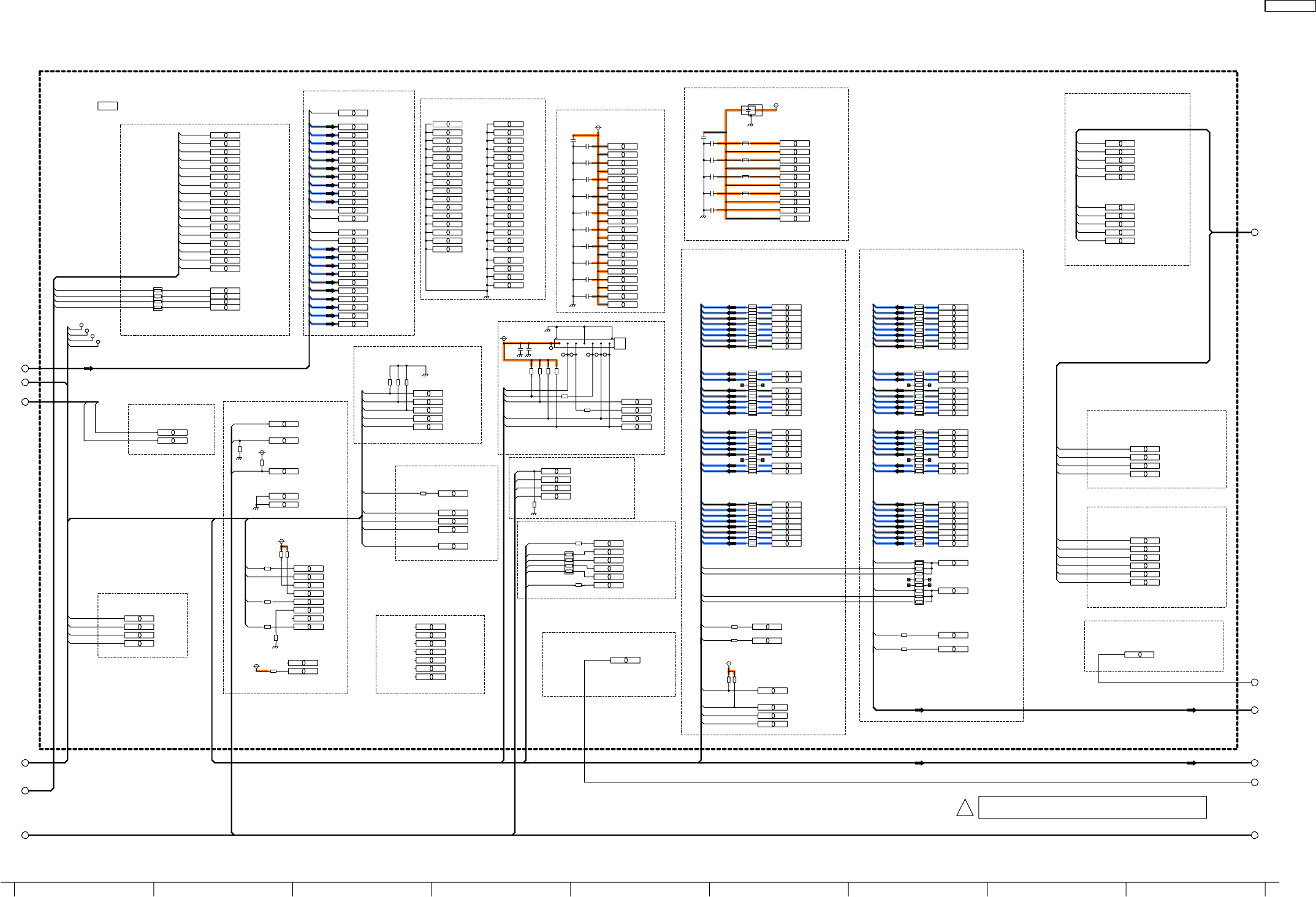Click the left terminal circle feeding the arrowed line
The height and width of the screenshot is (897, 1316).
[x=25, y=368]
